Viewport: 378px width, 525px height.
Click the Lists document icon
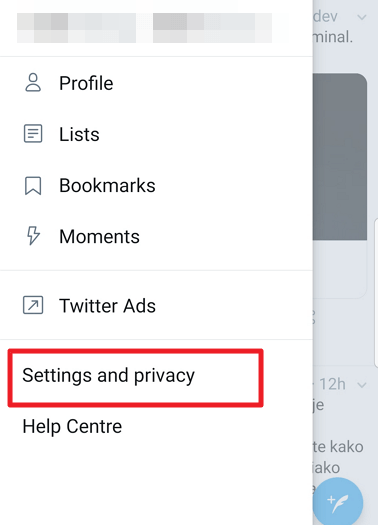33,134
